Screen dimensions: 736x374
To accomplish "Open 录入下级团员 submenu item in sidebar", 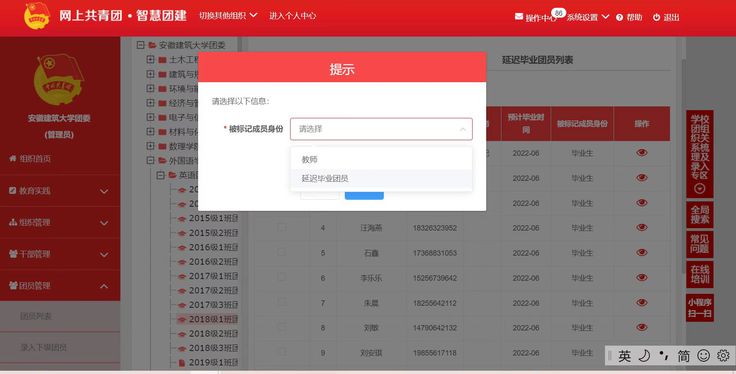I will pos(60,348).
